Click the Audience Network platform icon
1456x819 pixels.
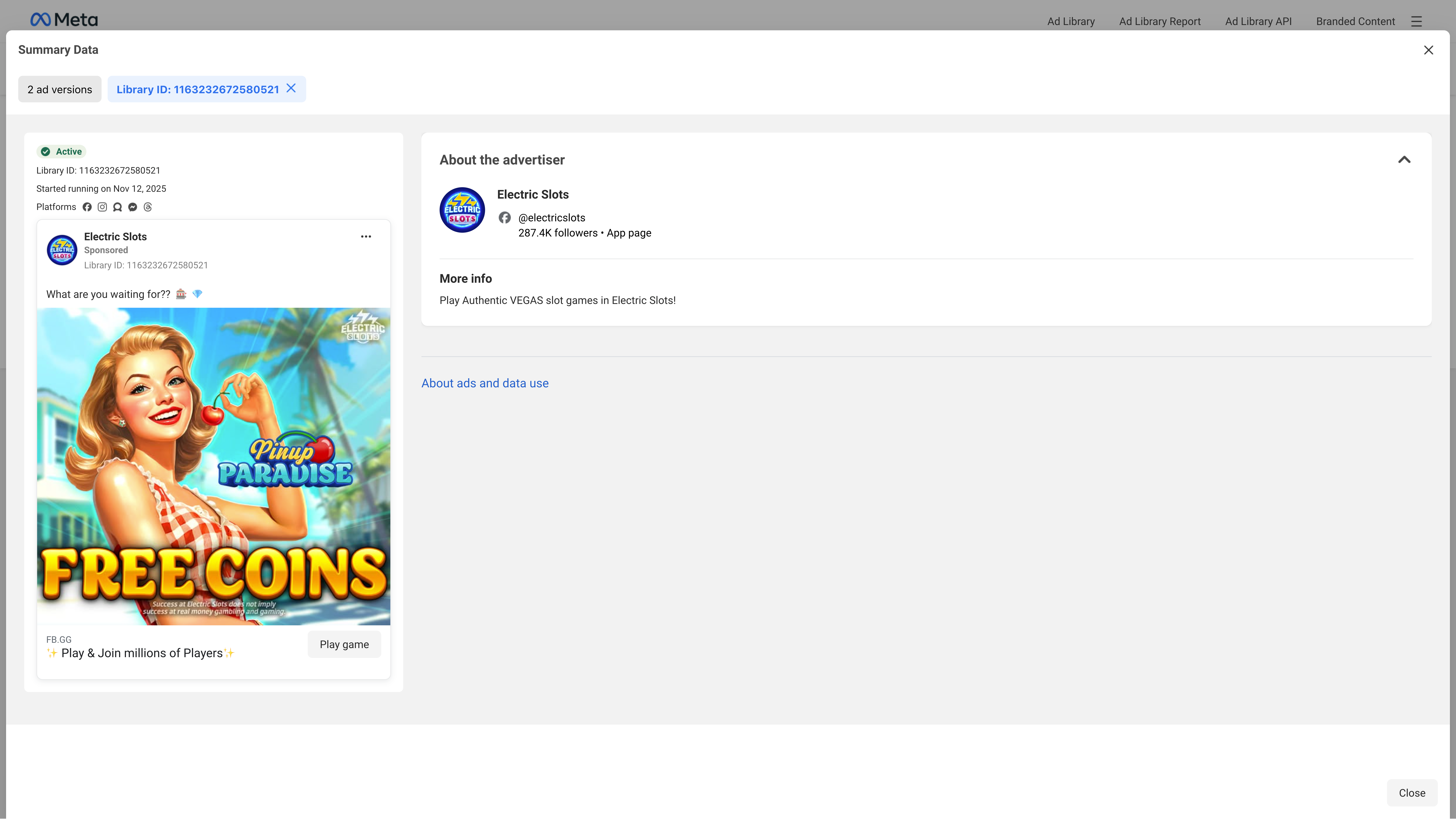click(117, 207)
